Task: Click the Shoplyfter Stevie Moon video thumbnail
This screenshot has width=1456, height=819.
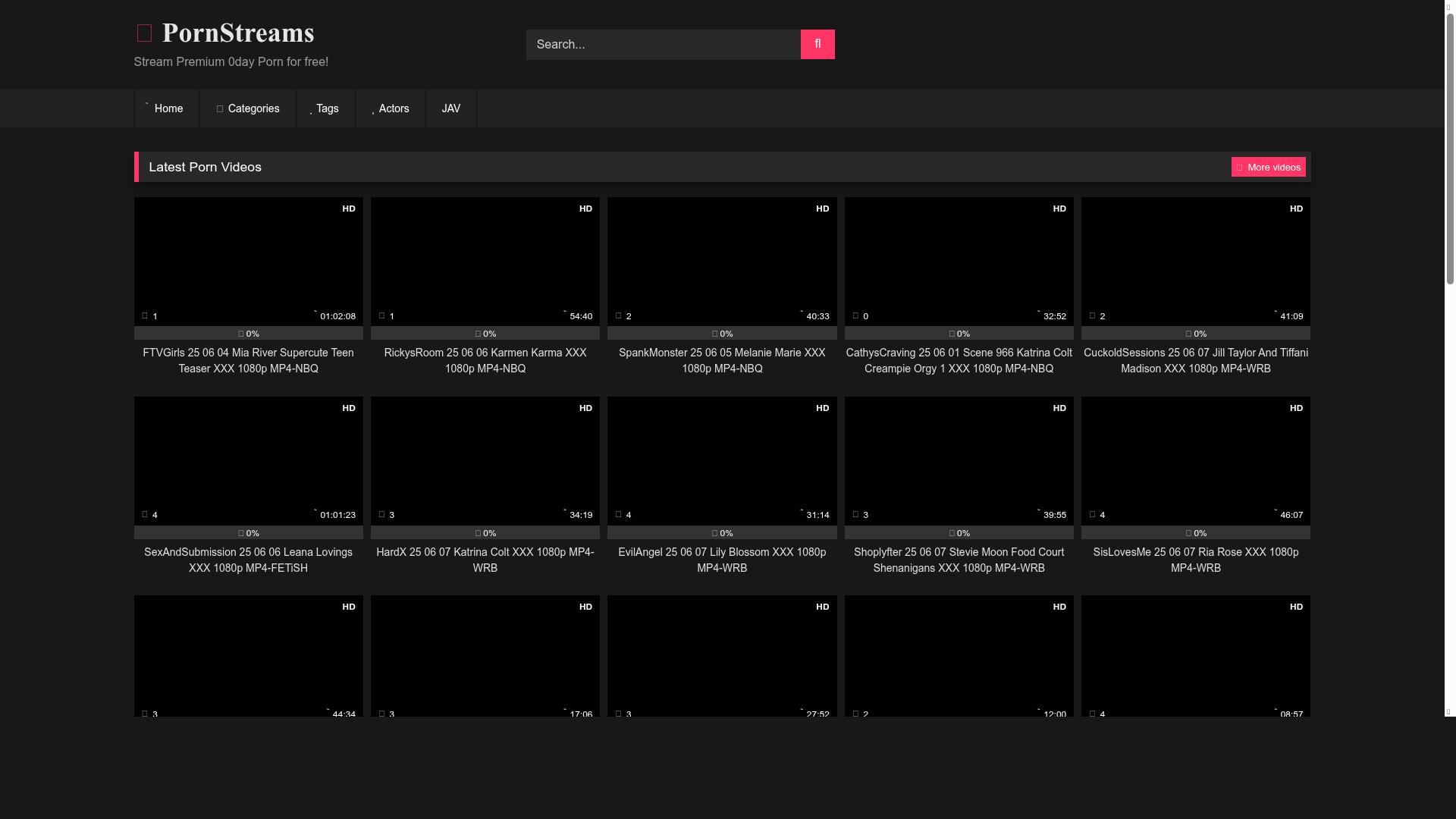Action: pos(959,460)
